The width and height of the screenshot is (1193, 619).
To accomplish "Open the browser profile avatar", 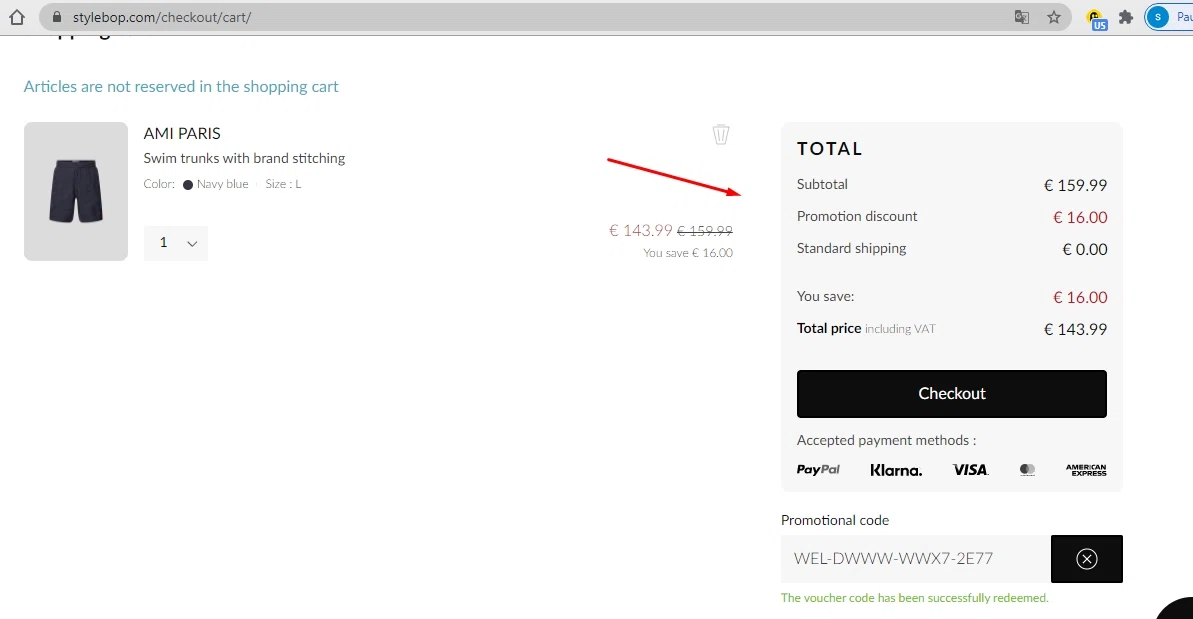I will (1157, 17).
